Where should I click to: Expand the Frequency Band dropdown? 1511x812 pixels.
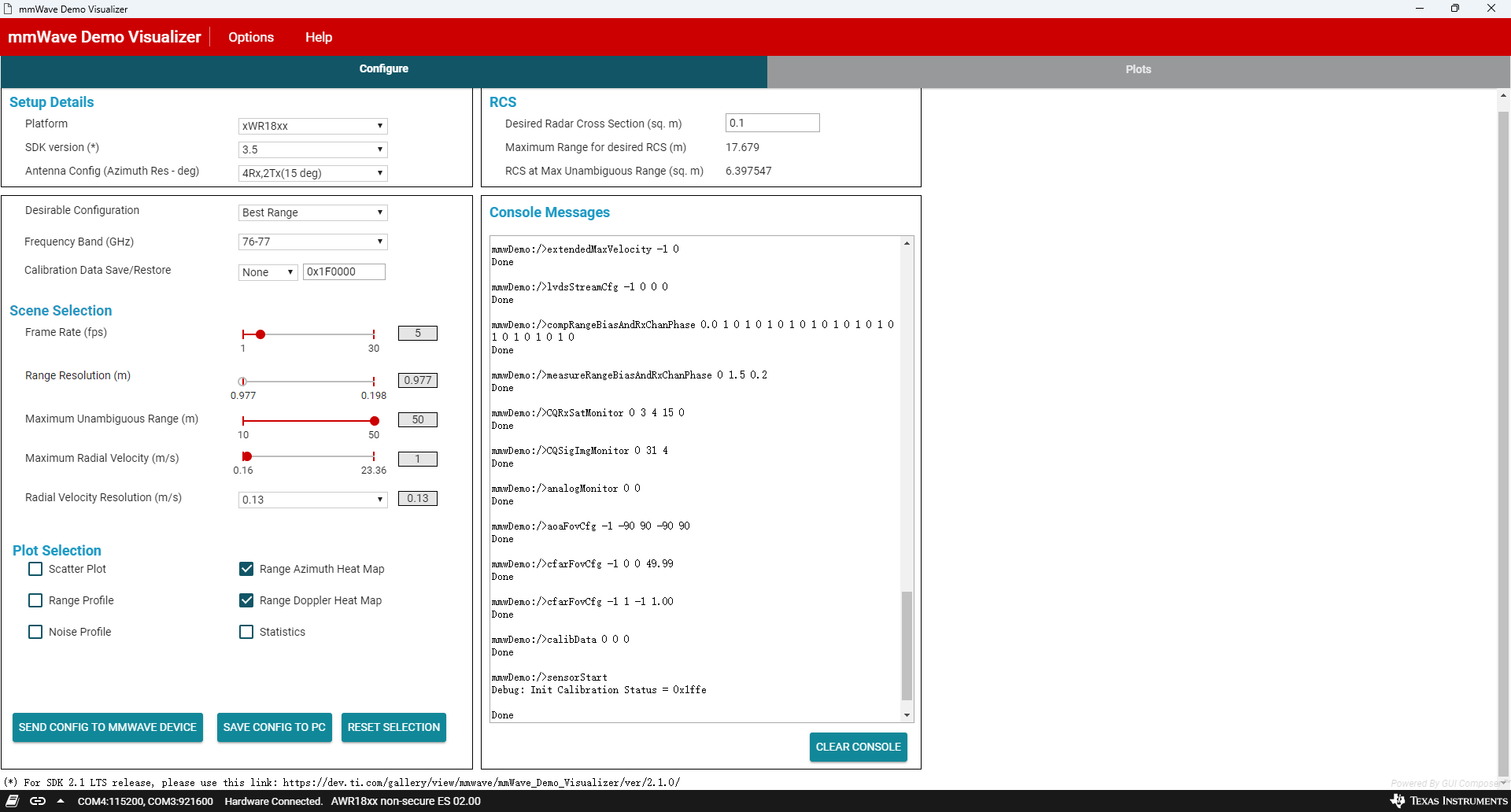313,242
